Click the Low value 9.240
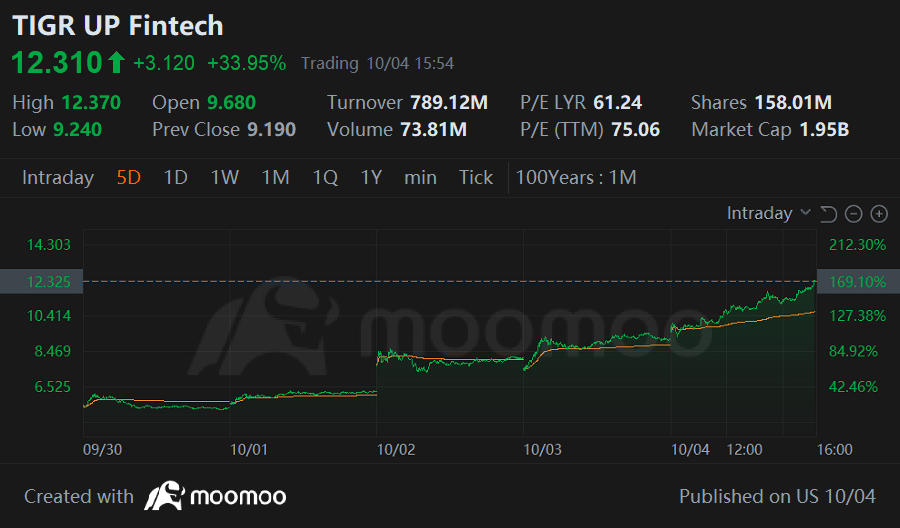 click(x=77, y=130)
